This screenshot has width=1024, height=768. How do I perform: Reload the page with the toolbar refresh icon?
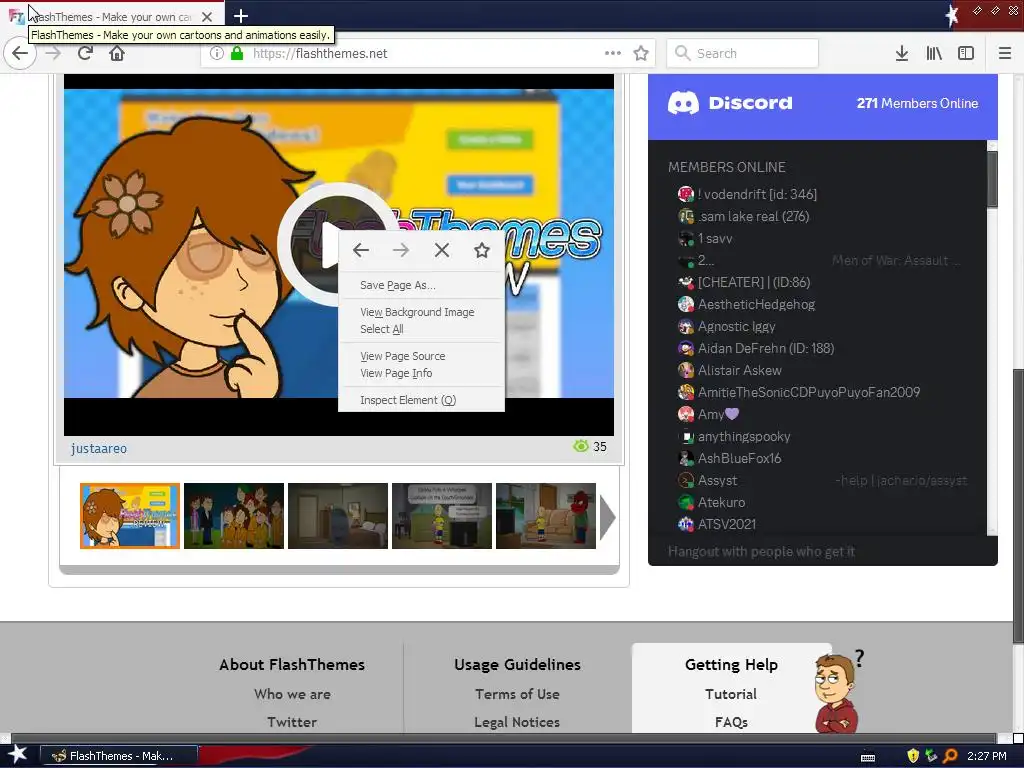click(x=85, y=54)
